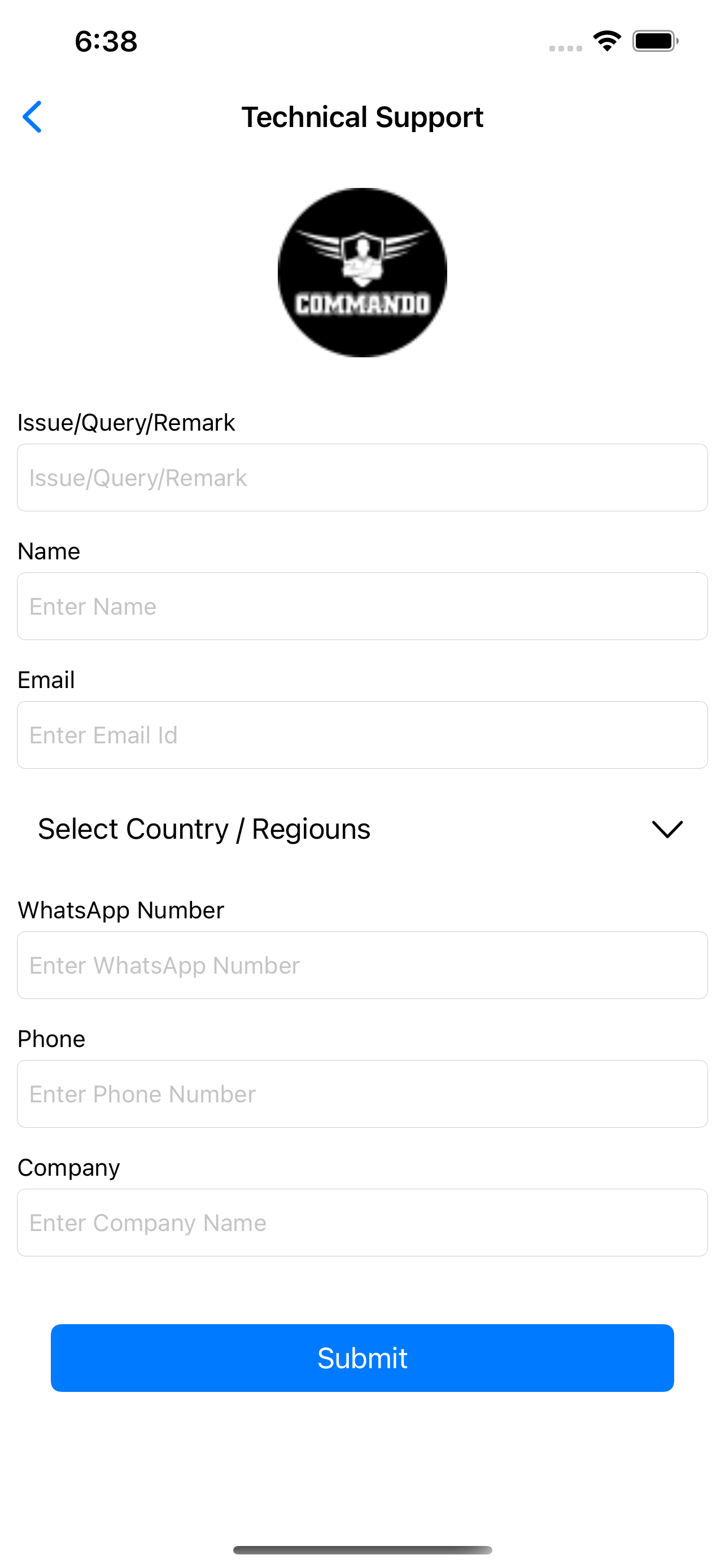Submit the technical support form
This screenshot has width=725, height=1568.
[x=362, y=1358]
